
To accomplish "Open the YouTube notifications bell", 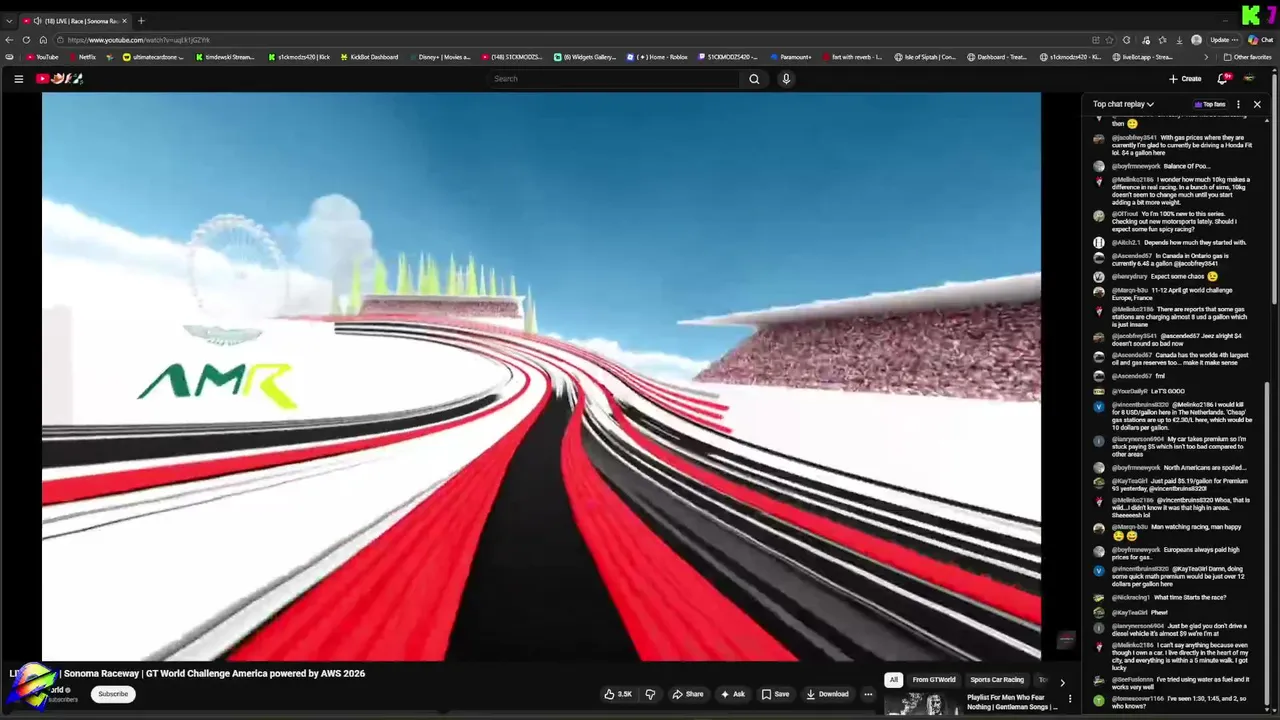I will tap(1222, 79).
